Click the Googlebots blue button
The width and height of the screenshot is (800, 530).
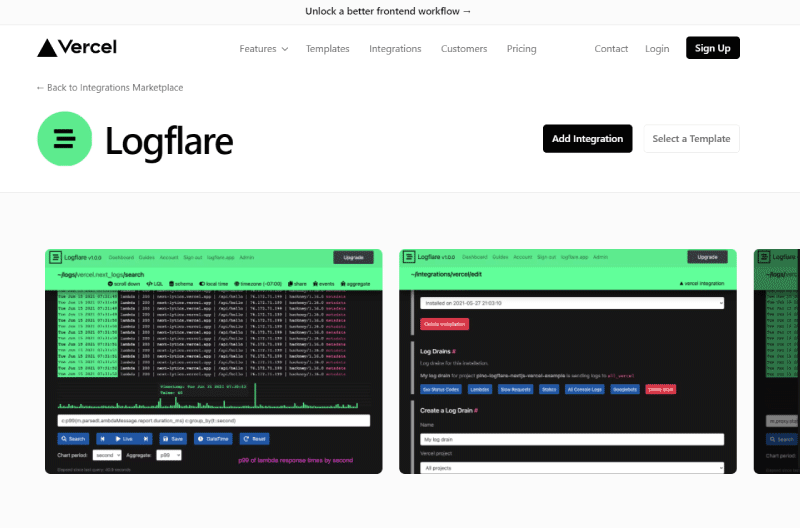tap(624, 389)
